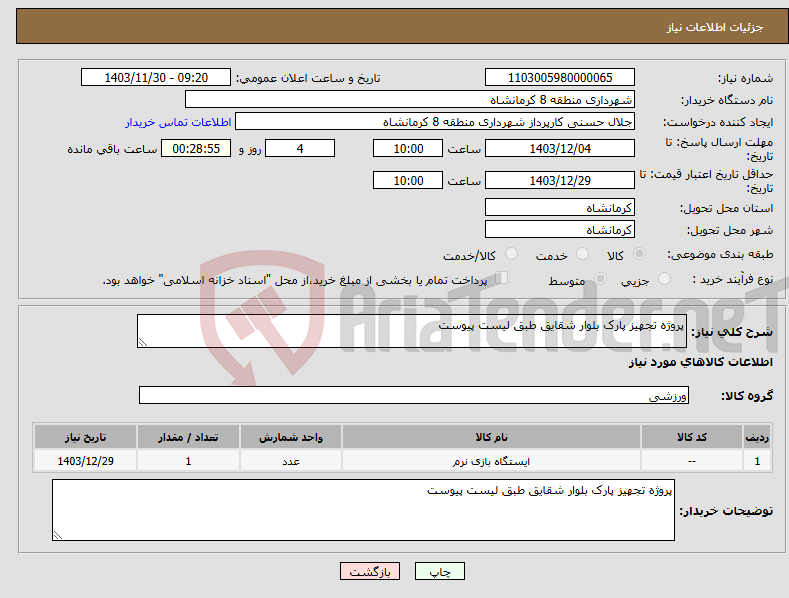
Task: Click the کد کالا column header
Action: coord(692,437)
